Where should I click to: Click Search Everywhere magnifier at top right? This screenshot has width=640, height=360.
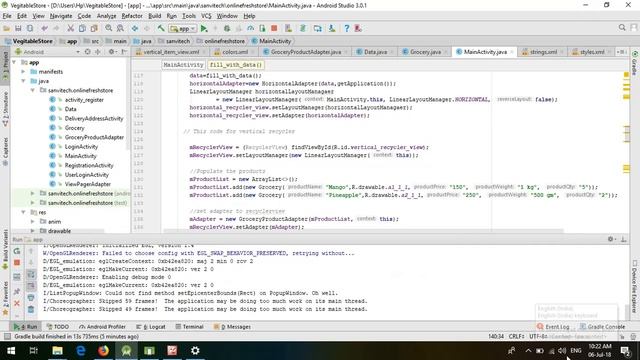tap(622, 28)
